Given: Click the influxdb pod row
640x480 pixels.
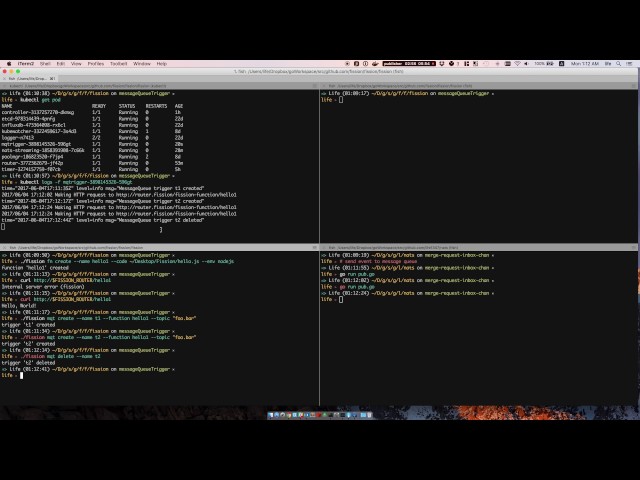Looking at the screenshot, I should (x=92, y=125).
